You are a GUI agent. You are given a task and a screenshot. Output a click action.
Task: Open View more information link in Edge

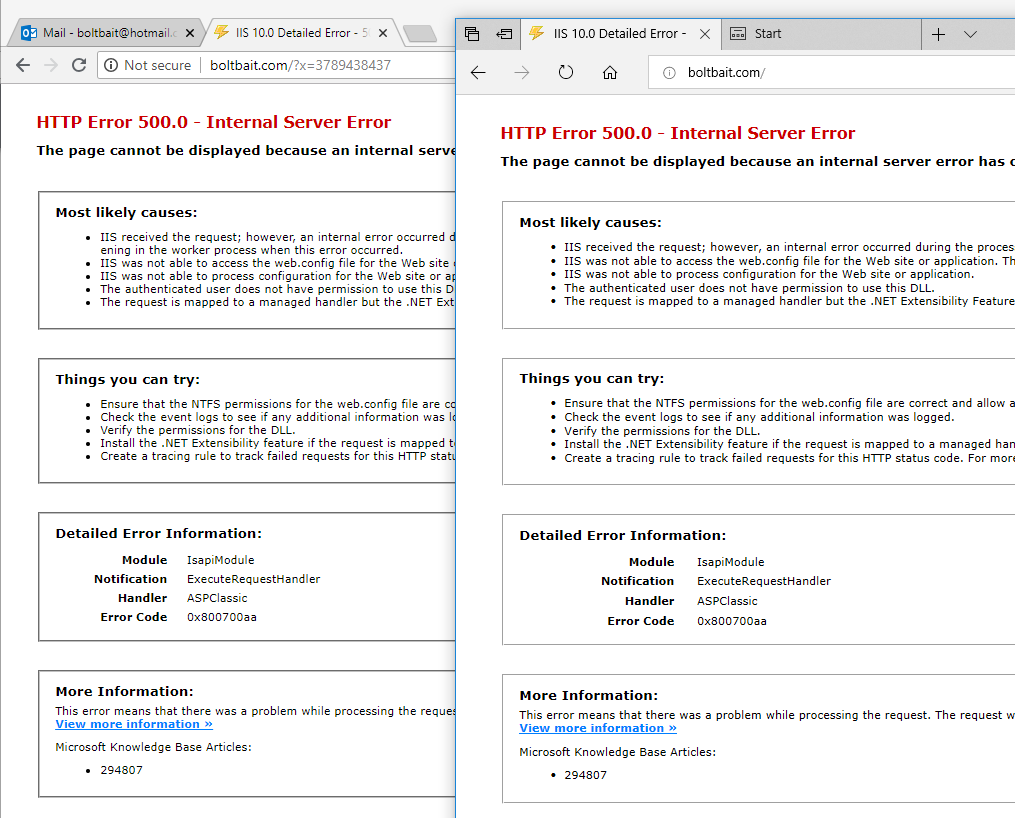[x=598, y=728]
